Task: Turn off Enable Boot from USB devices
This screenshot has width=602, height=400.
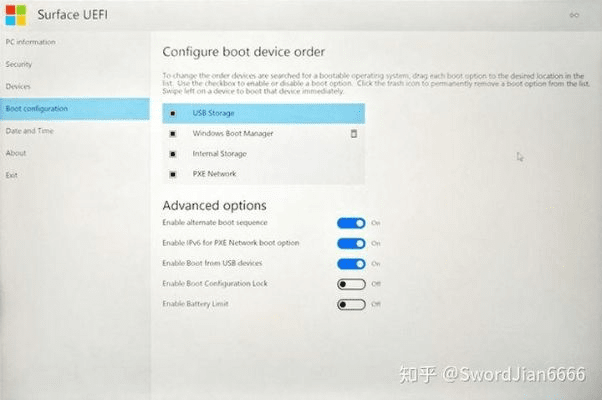Action: (x=351, y=264)
